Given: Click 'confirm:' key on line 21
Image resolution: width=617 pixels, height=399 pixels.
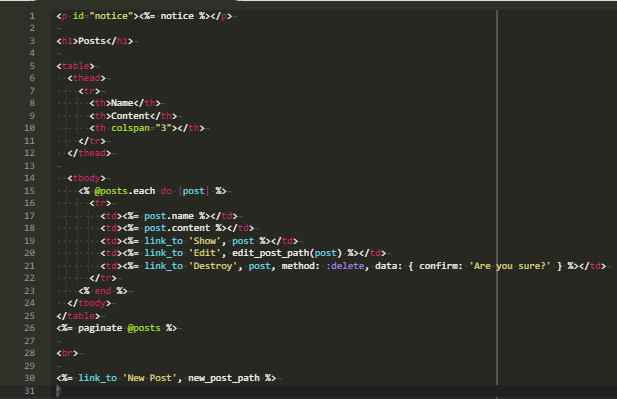Looking at the screenshot, I should coord(441,266).
